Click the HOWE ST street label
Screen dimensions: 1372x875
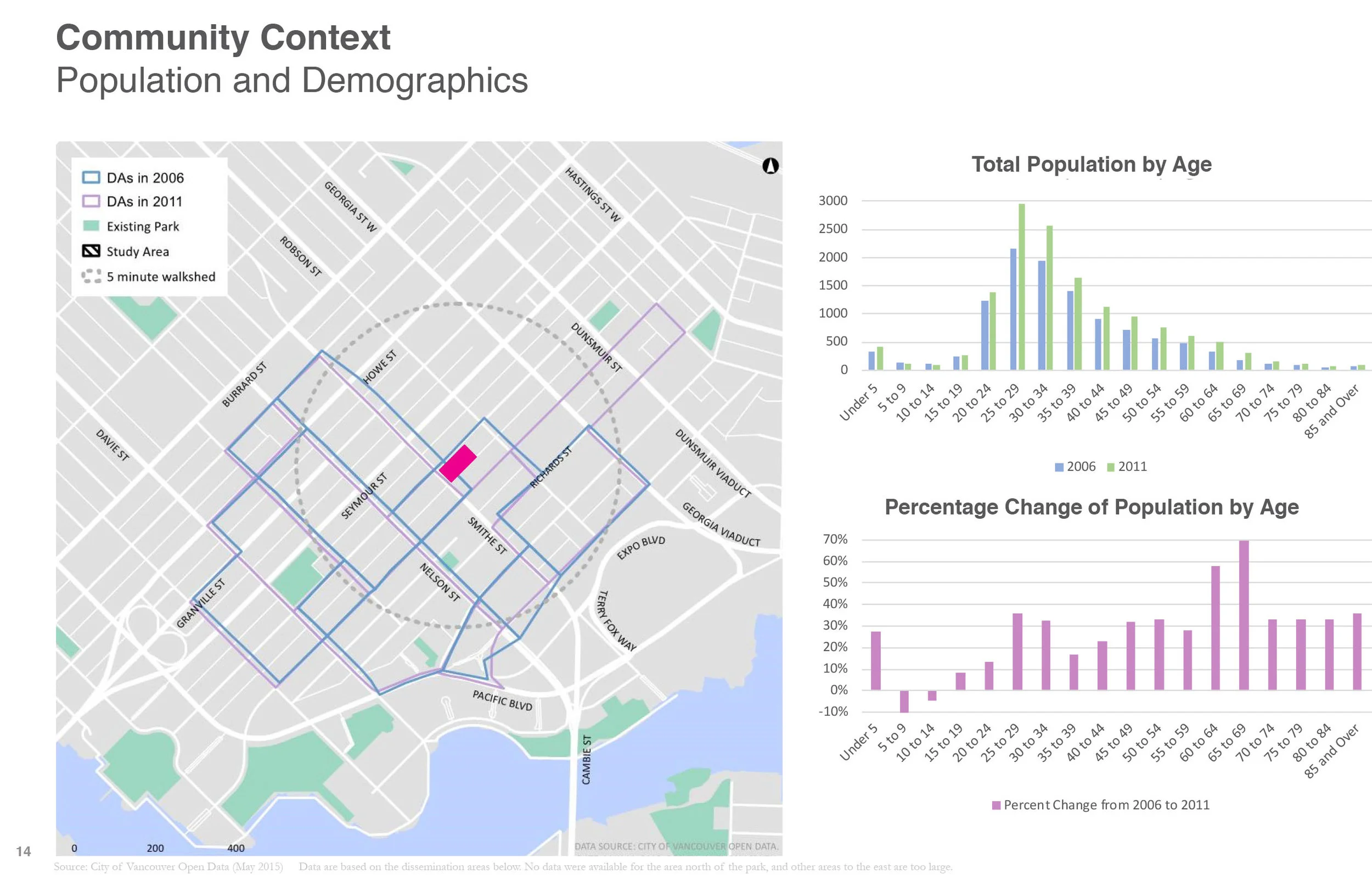click(x=379, y=367)
